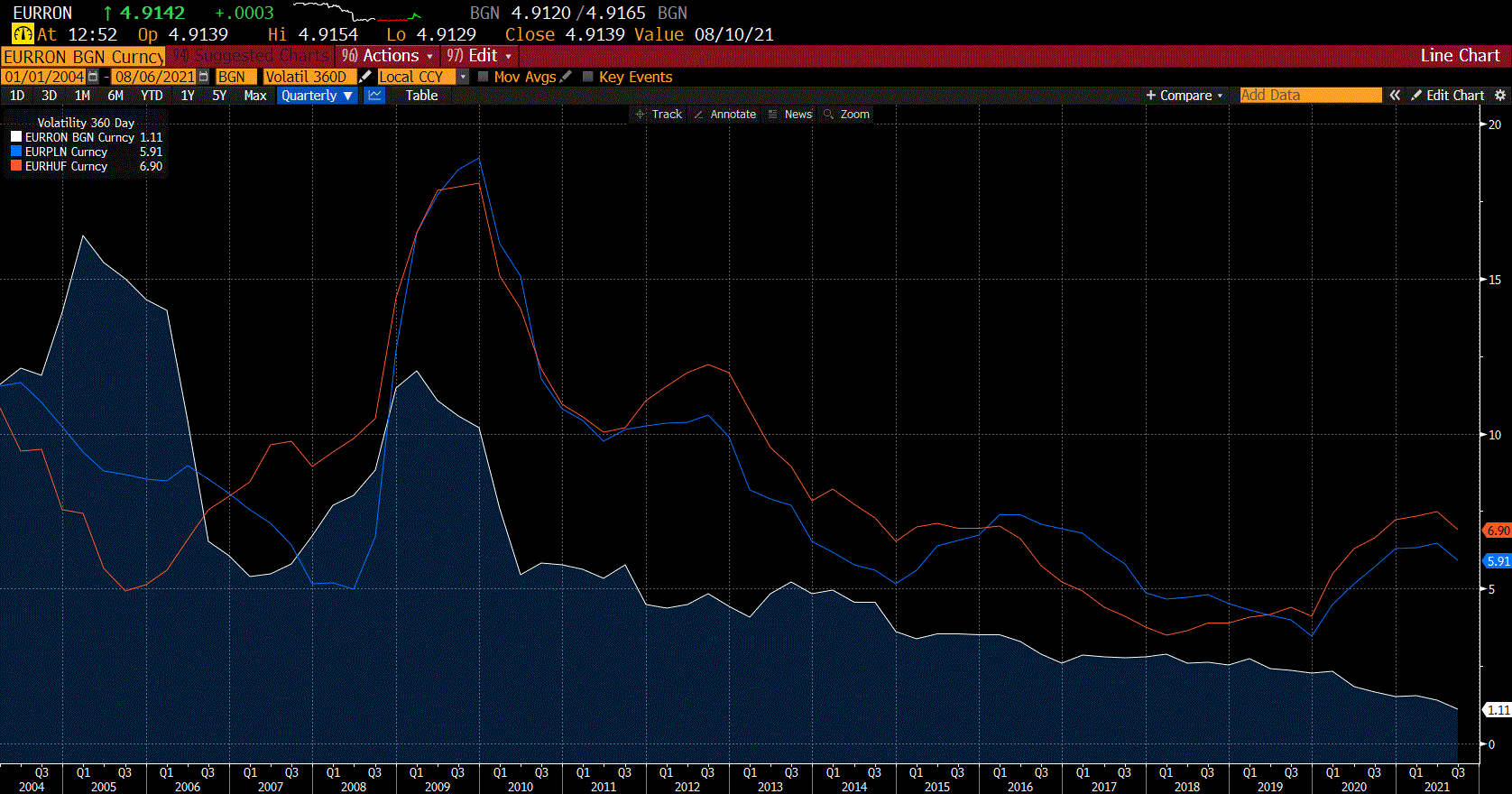Click the EURPLN blue legend color swatch
Screen dimensions: 1512x794
click(16, 152)
